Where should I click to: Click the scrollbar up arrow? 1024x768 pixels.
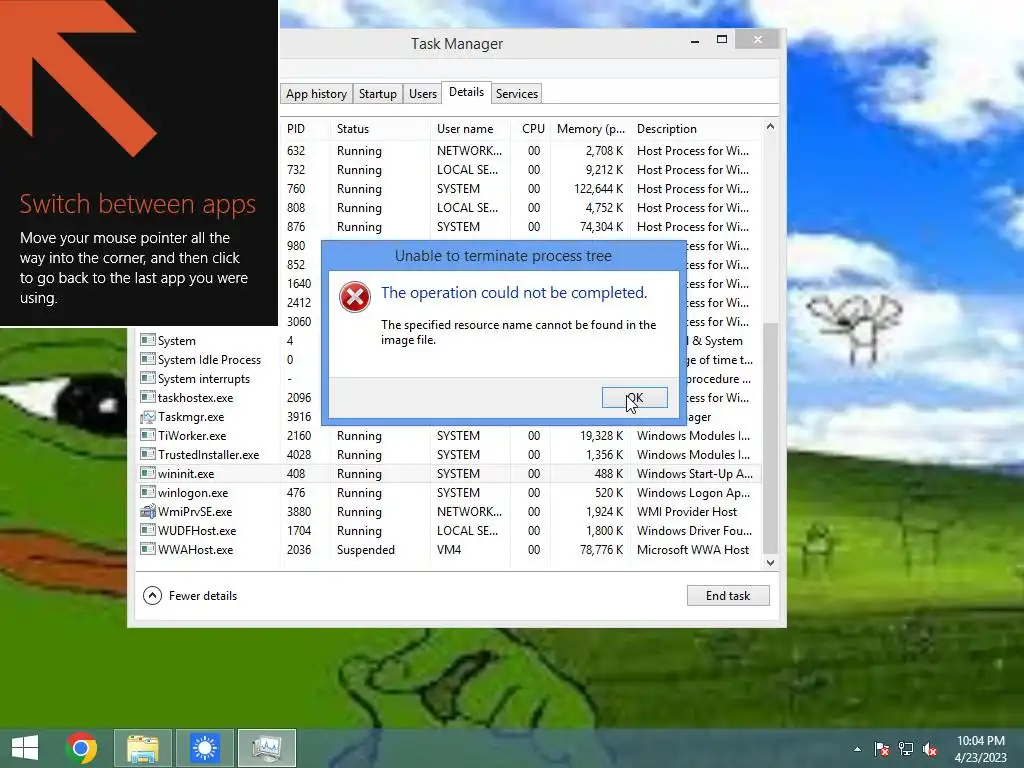tap(771, 127)
